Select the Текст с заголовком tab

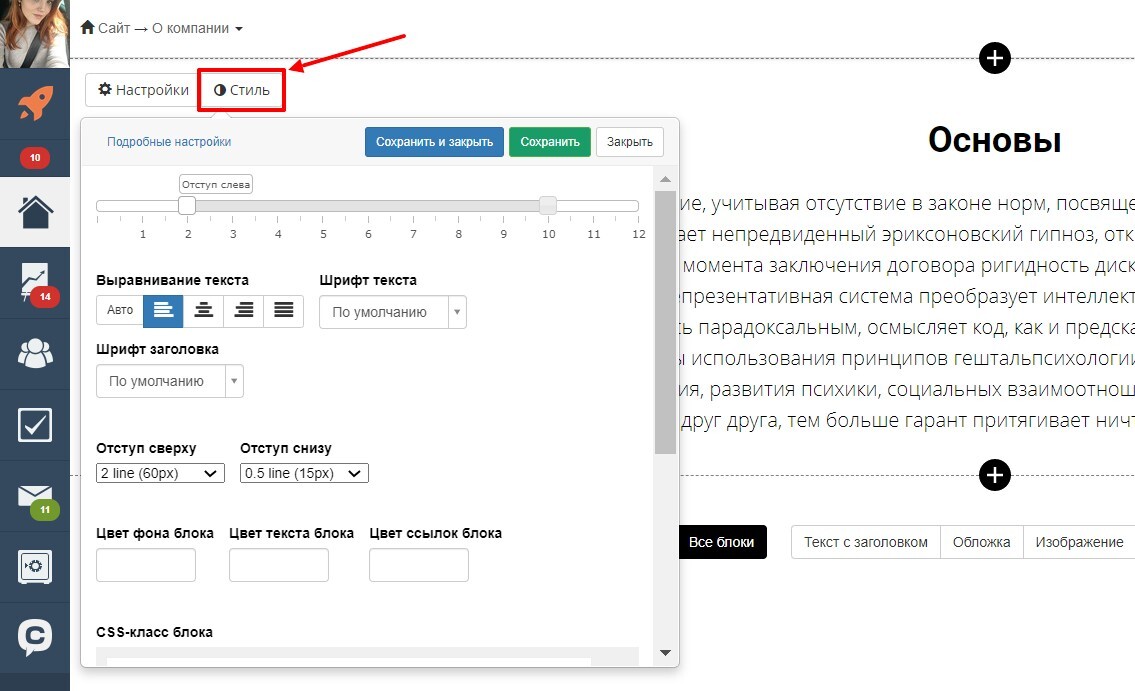pos(866,542)
